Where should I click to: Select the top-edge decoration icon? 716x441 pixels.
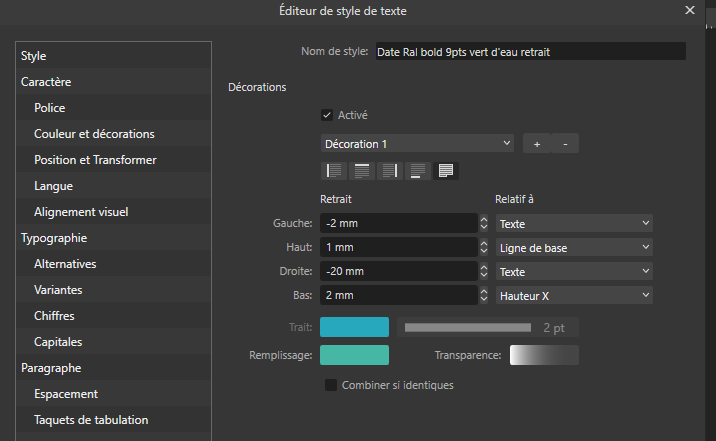click(x=362, y=171)
